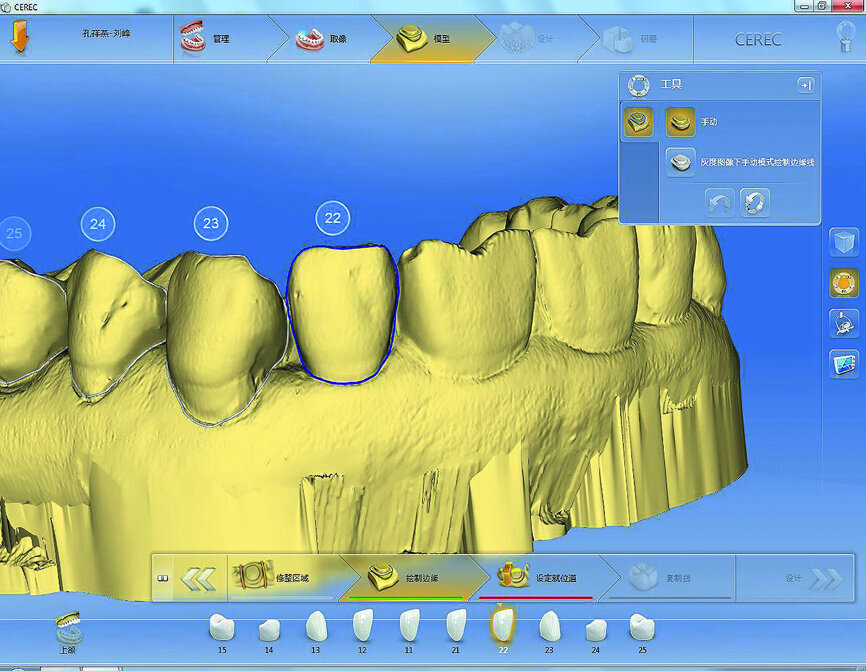Click the undo arrow in tools panel
Screen dimensions: 866x671
coord(720,202)
